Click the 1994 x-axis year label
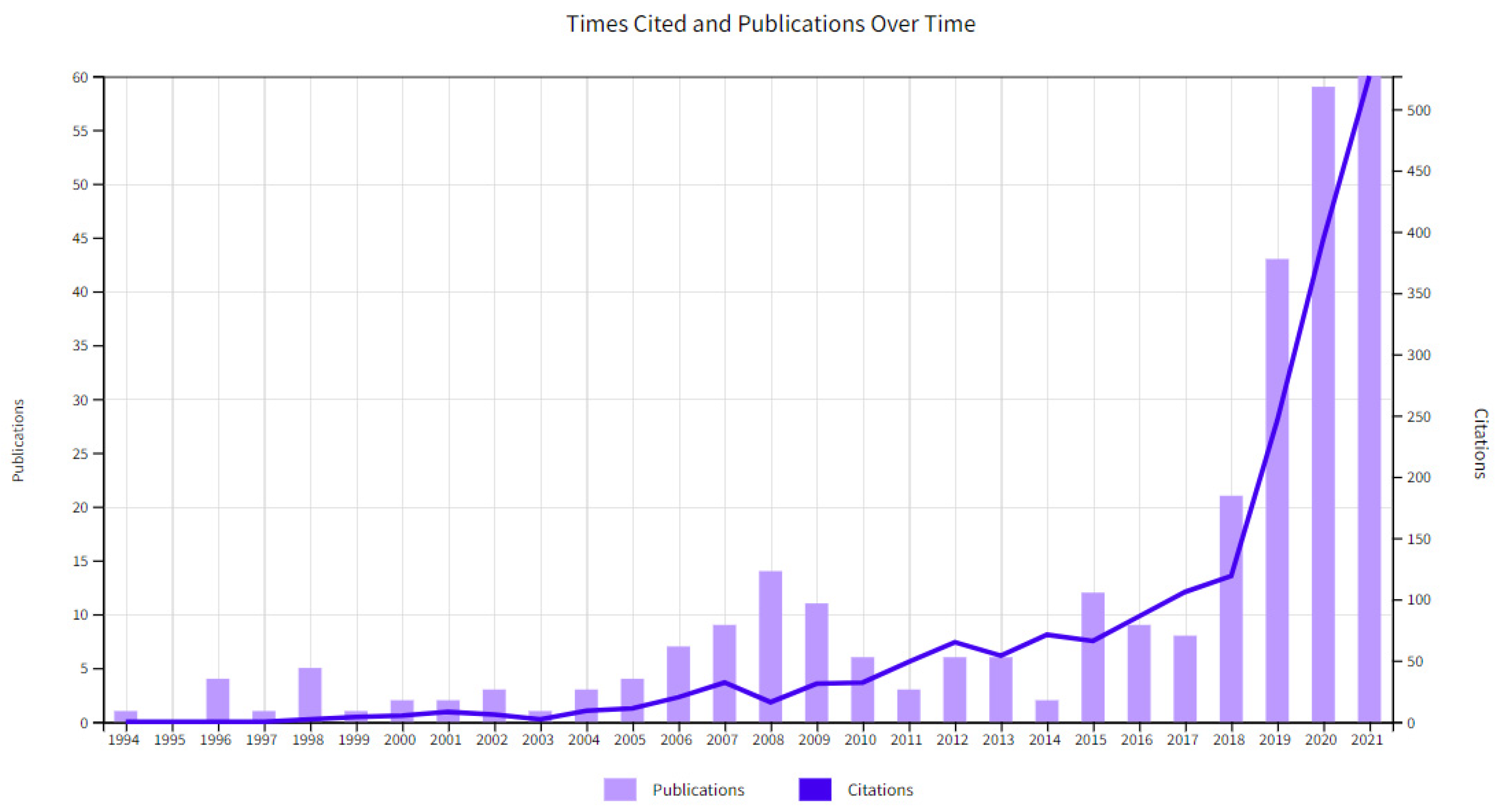The width and height of the screenshot is (1499, 812). pyautogui.click(x=123, y=740)
